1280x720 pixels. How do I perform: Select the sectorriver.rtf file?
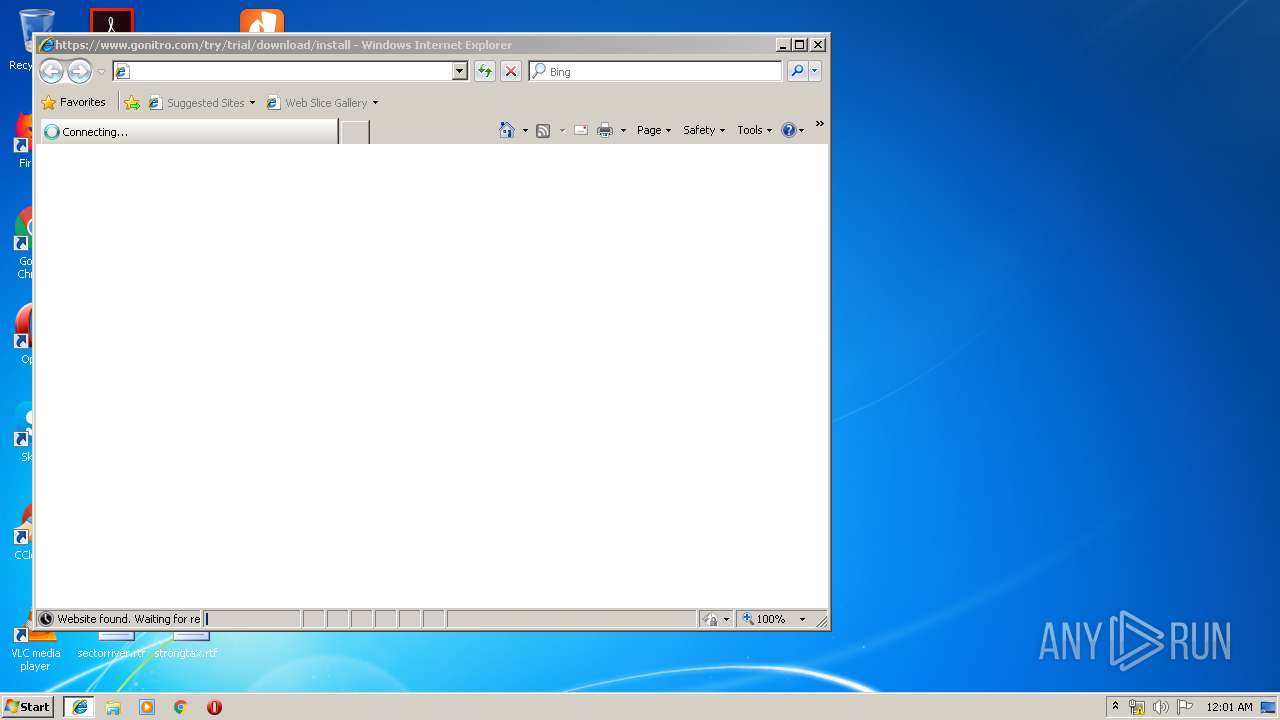[111, 646]
